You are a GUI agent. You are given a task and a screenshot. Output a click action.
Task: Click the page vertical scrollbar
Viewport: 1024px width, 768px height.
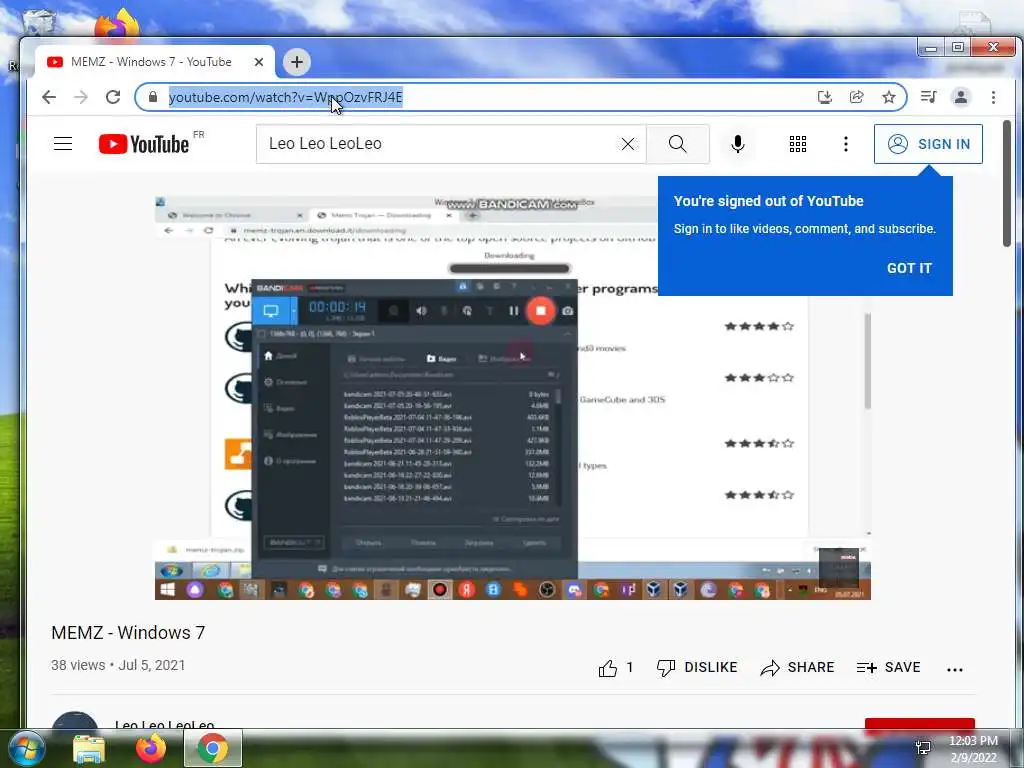(x=1006, y=183)
